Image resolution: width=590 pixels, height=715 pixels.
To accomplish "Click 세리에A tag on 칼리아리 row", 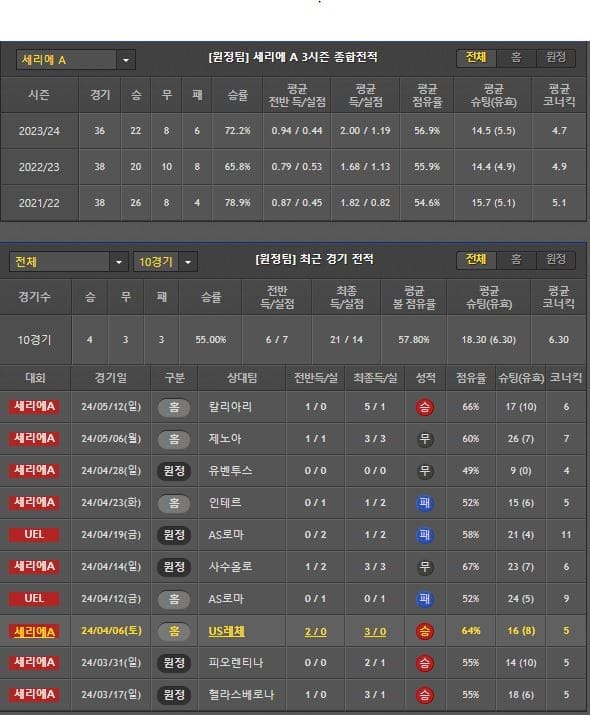I will click(x=34, y=406).
